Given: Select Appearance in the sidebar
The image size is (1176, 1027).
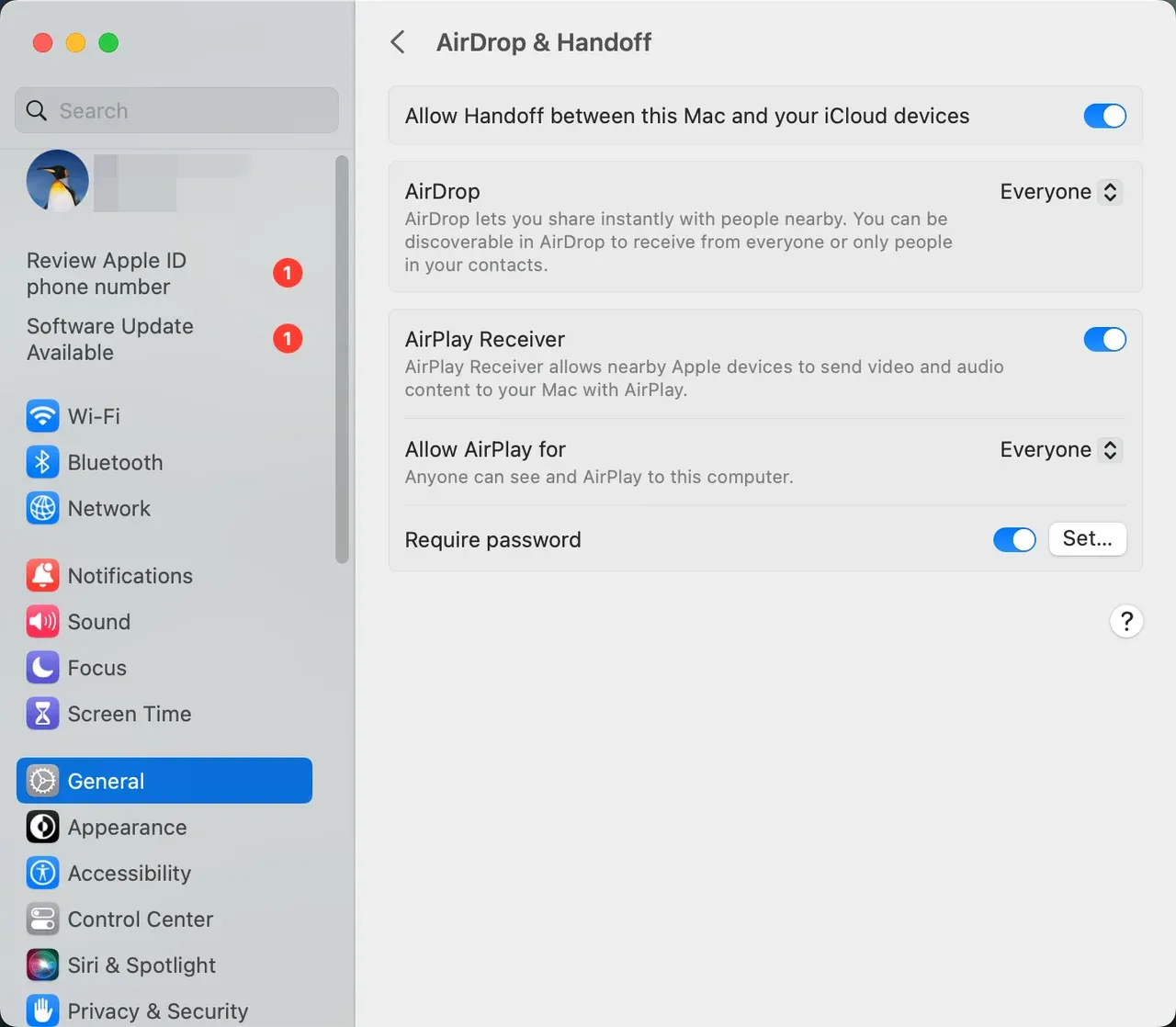Looking at the screenshot, I should 165,827.
